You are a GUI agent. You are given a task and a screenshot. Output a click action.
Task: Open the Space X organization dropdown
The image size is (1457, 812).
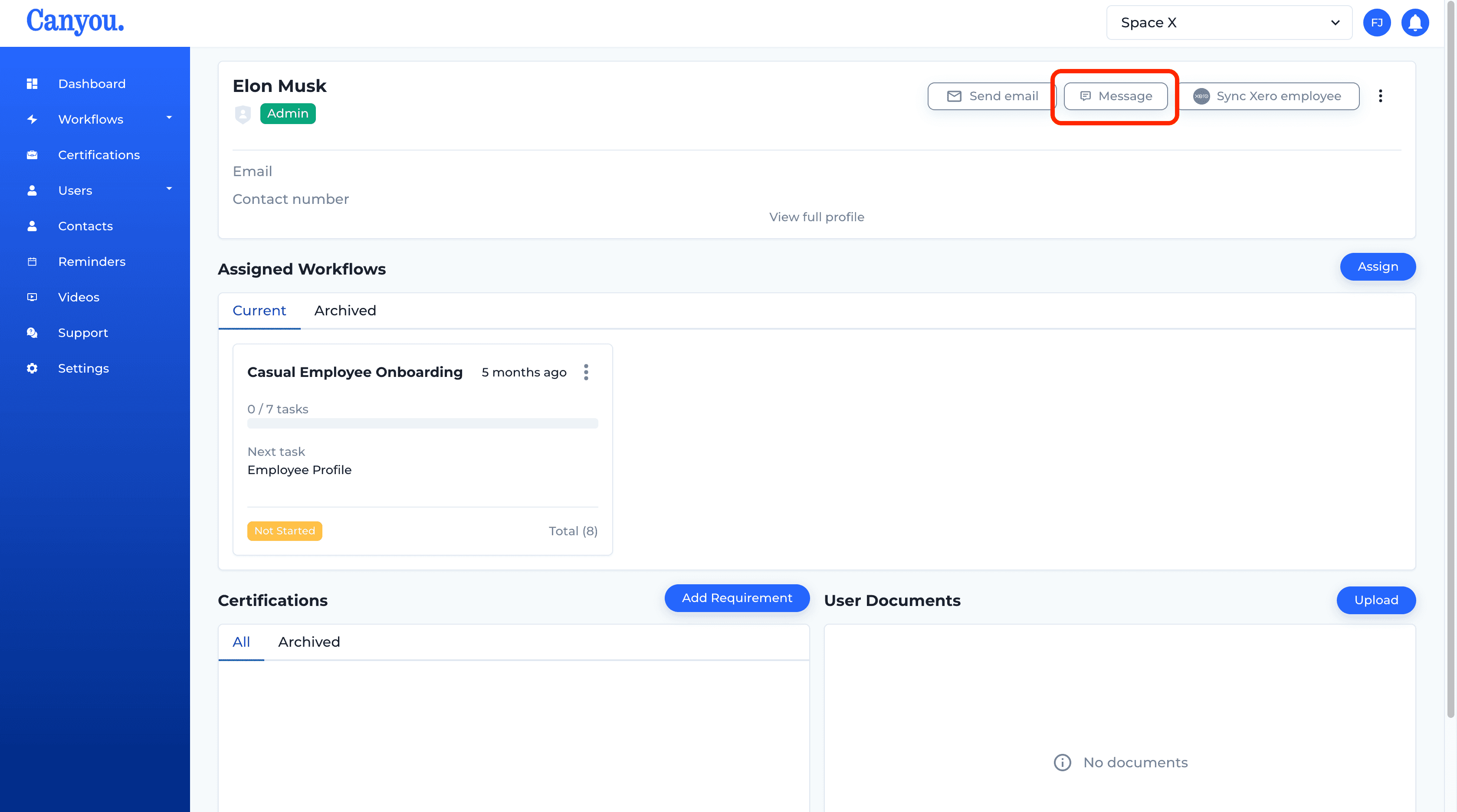(1228, 23)
